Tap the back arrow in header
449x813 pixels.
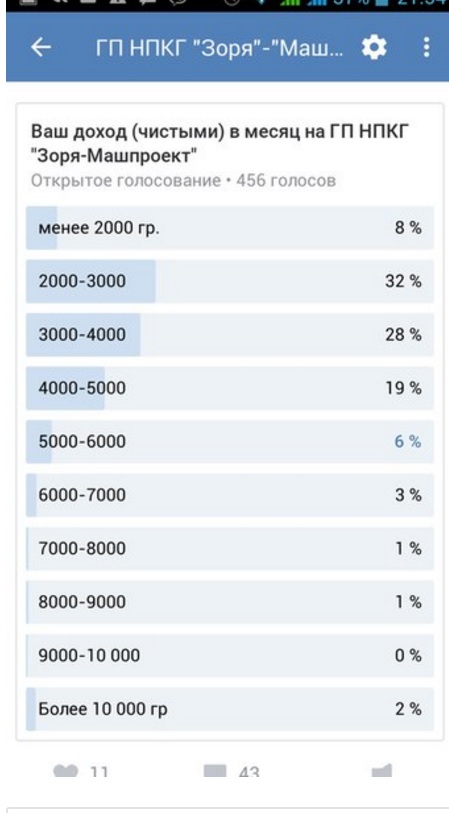pos(41,48)
